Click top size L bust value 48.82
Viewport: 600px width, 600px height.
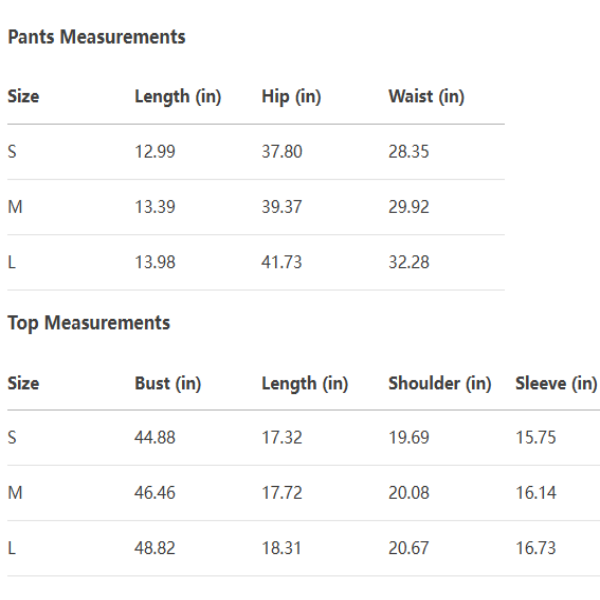[x=155, y=548]
